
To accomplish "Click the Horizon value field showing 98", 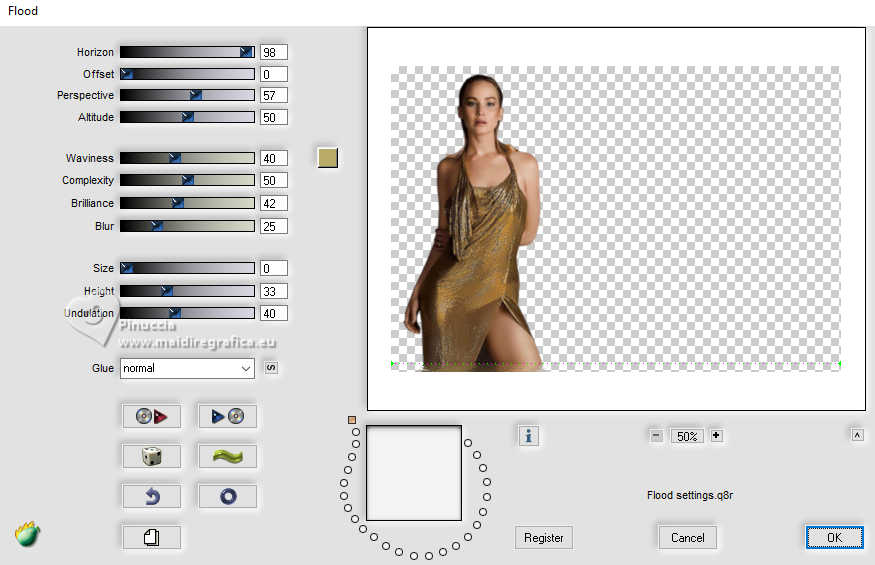I will [274, 52].
